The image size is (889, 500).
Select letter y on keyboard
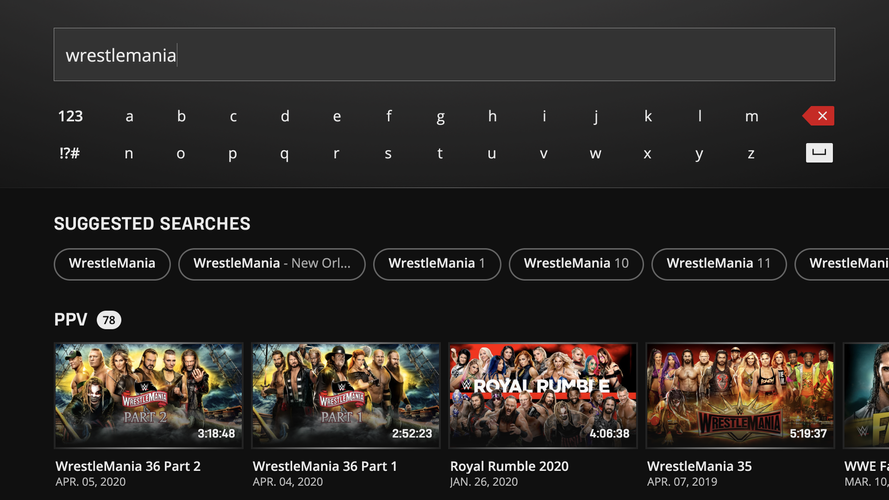tap(699, 154)
